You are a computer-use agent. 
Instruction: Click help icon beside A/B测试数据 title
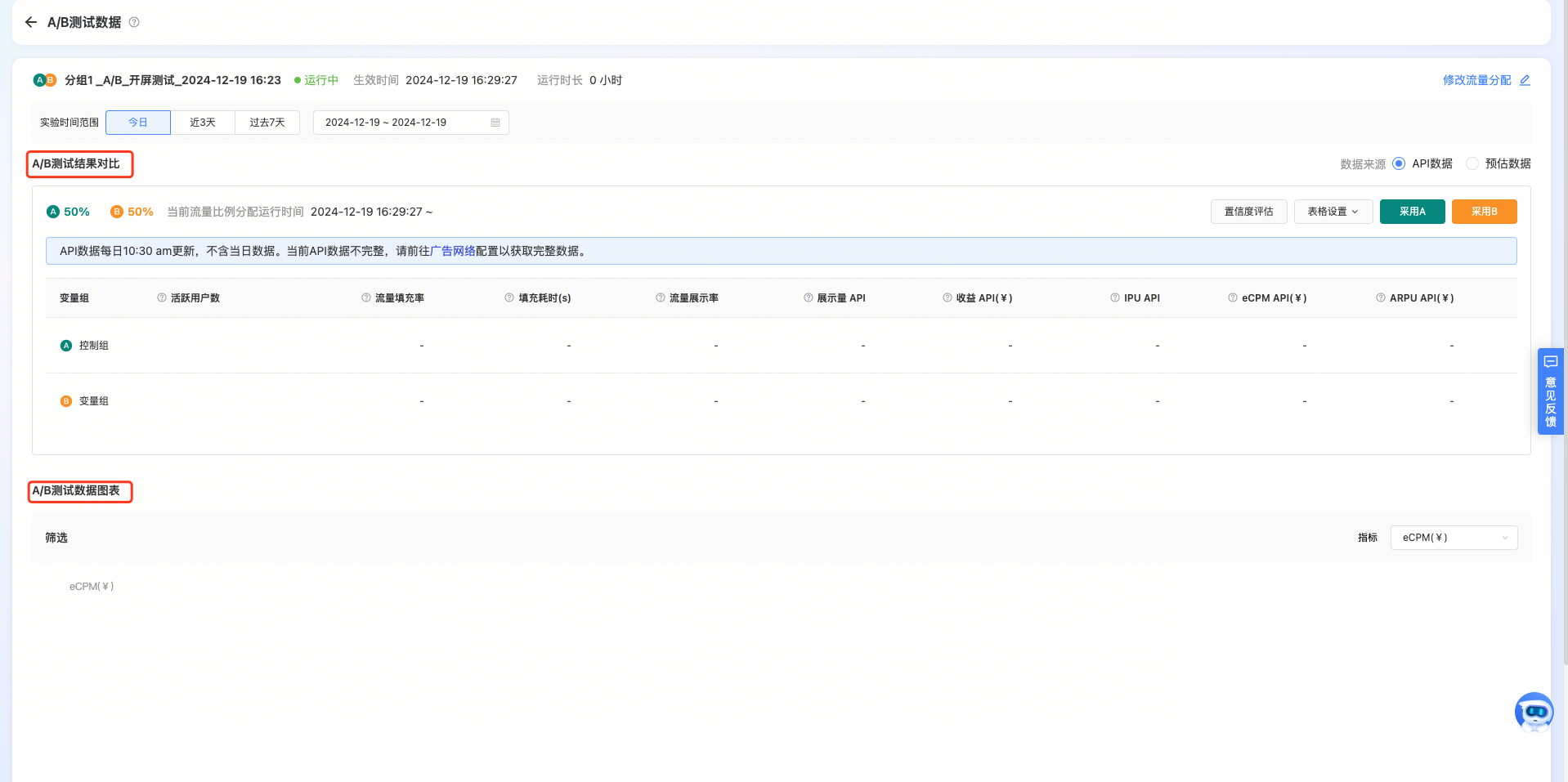134,22
